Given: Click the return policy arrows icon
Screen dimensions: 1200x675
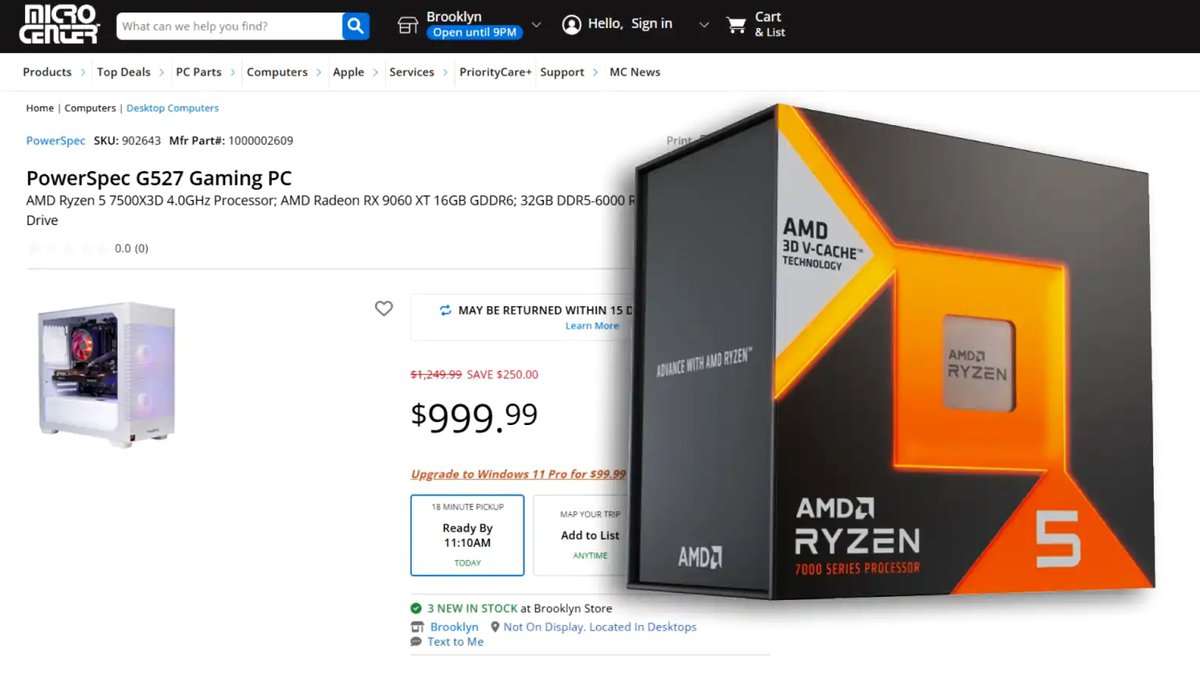Looking at the screenshot, I should click(x=446, y=310).
